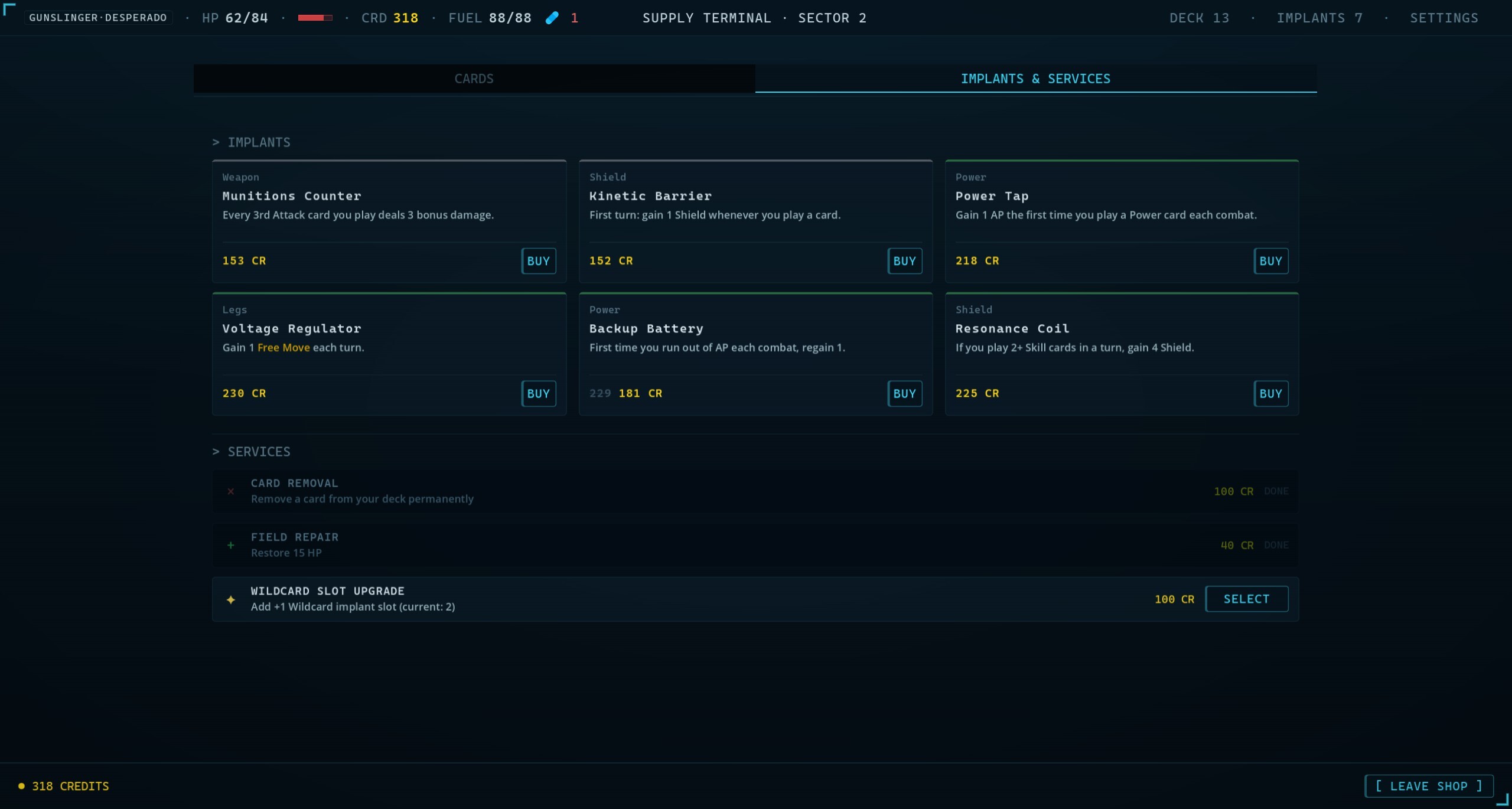This screenshot has width=1512, height=809.
Task: Buy the Voltage Regulator implant
Action: tap(538, 393)
